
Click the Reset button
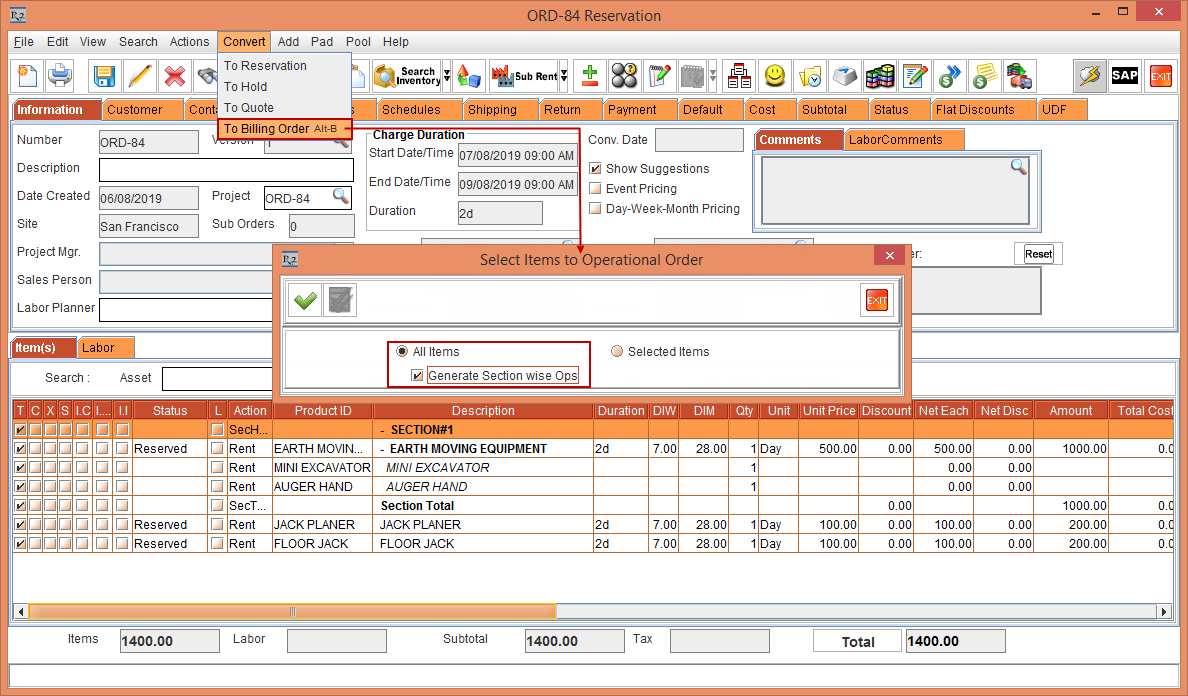[1038, 253]
